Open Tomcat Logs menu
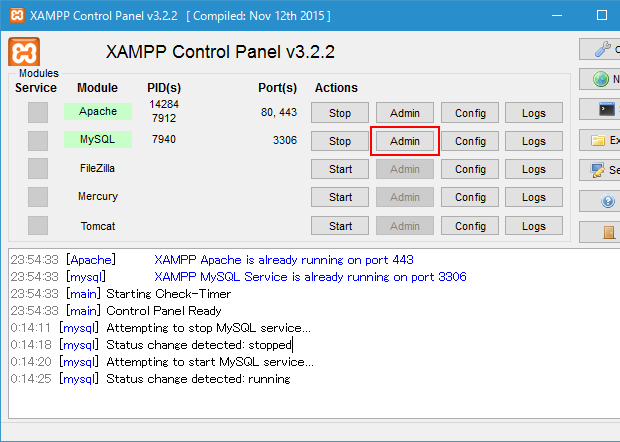The height and width of the screenshot is (442, 620). tap(534, 226)
